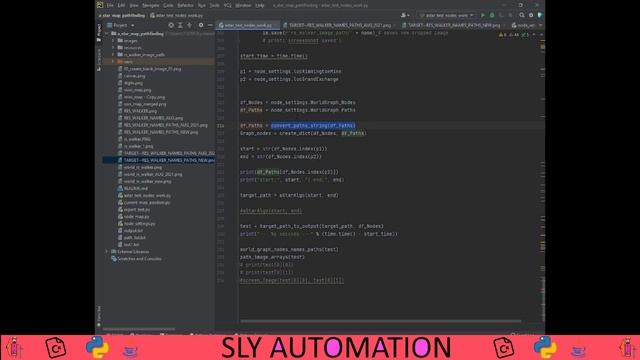640x360 pixels.
Task: Select world_rs_walker.png file
Action: click(x=142, y=167)
